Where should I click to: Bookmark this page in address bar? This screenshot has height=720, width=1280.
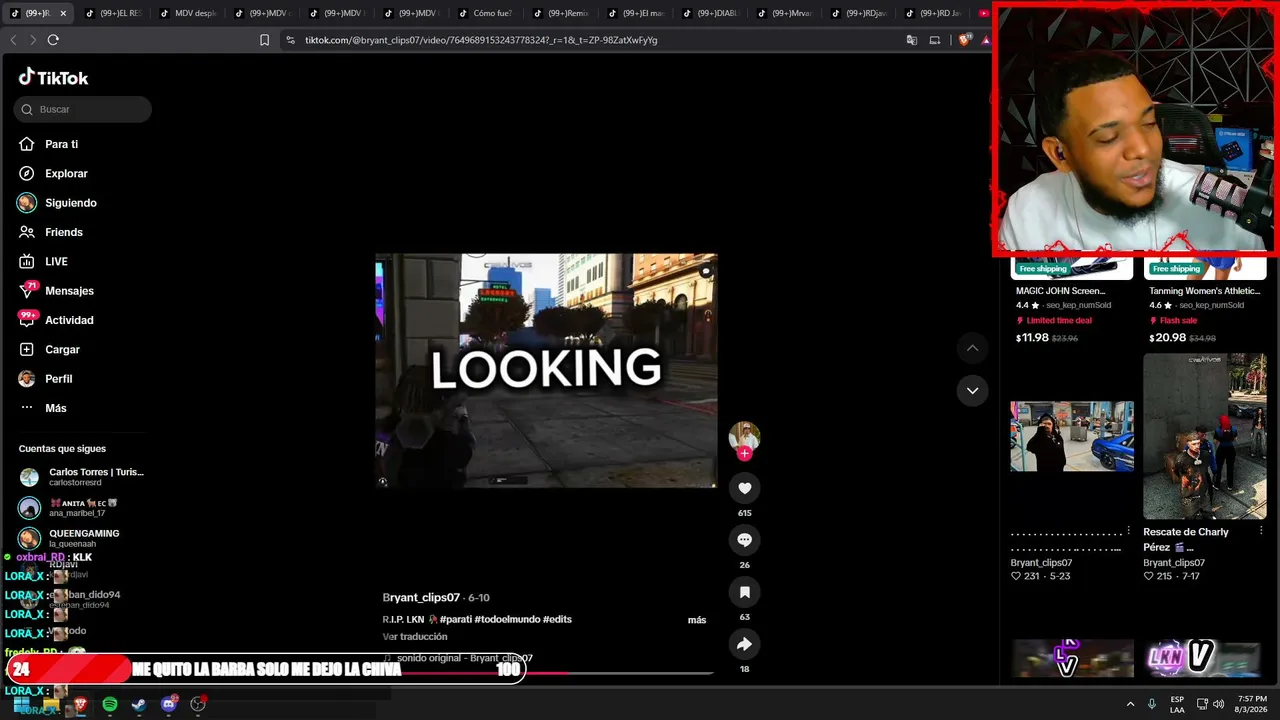(x=264, y=40)
